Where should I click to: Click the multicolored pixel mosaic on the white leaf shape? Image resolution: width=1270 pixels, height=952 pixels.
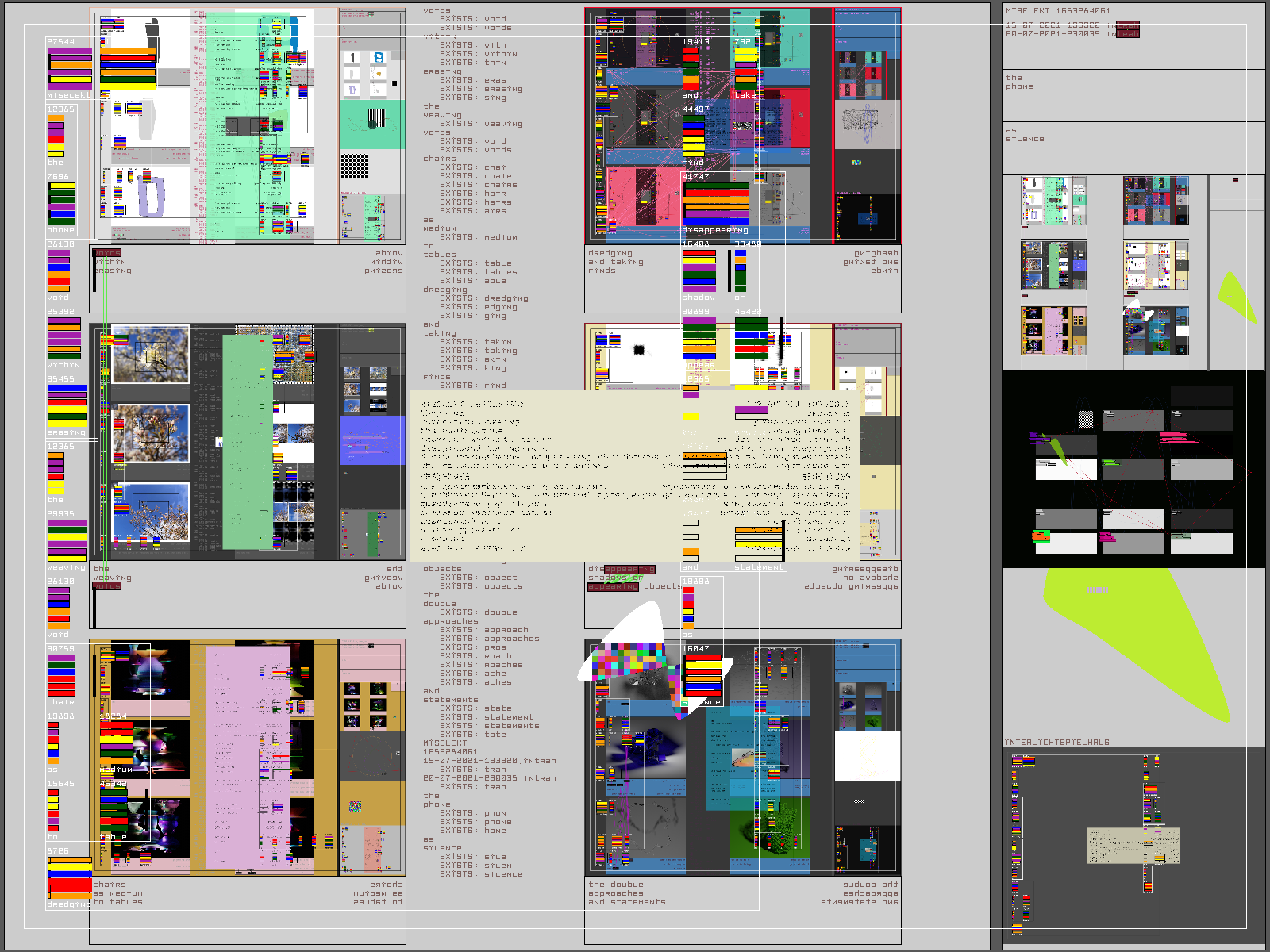pos(632,660)
